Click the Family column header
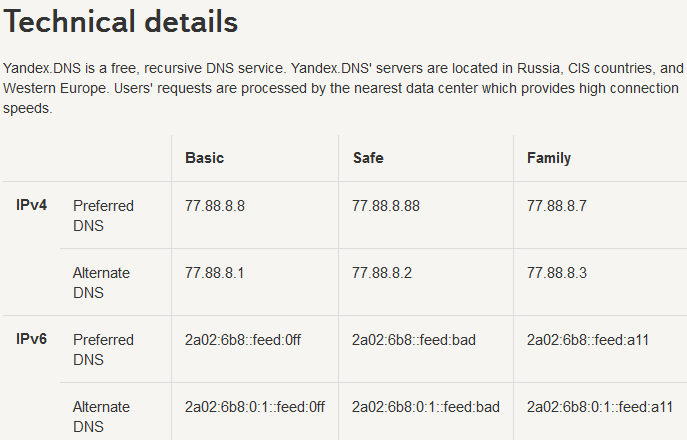687x440 pixels. (549, 158)
